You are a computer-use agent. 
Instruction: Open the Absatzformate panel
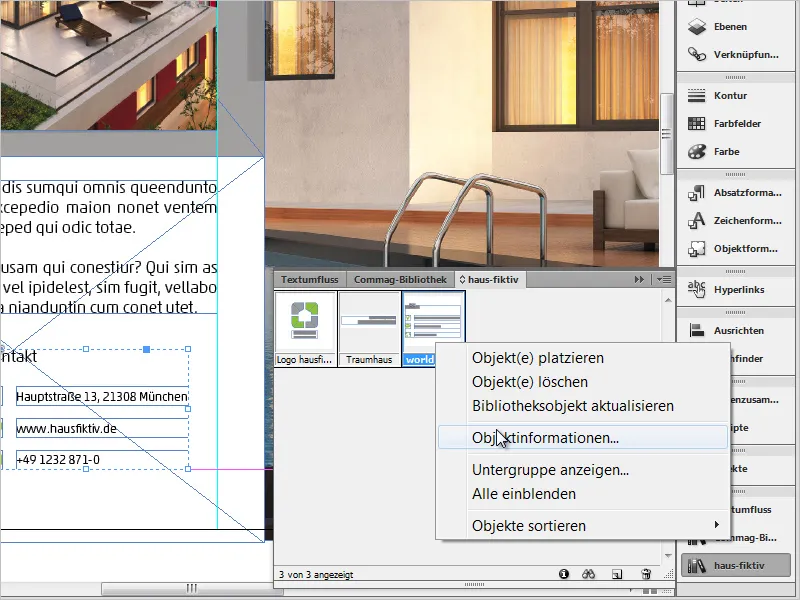coord(735,193)
